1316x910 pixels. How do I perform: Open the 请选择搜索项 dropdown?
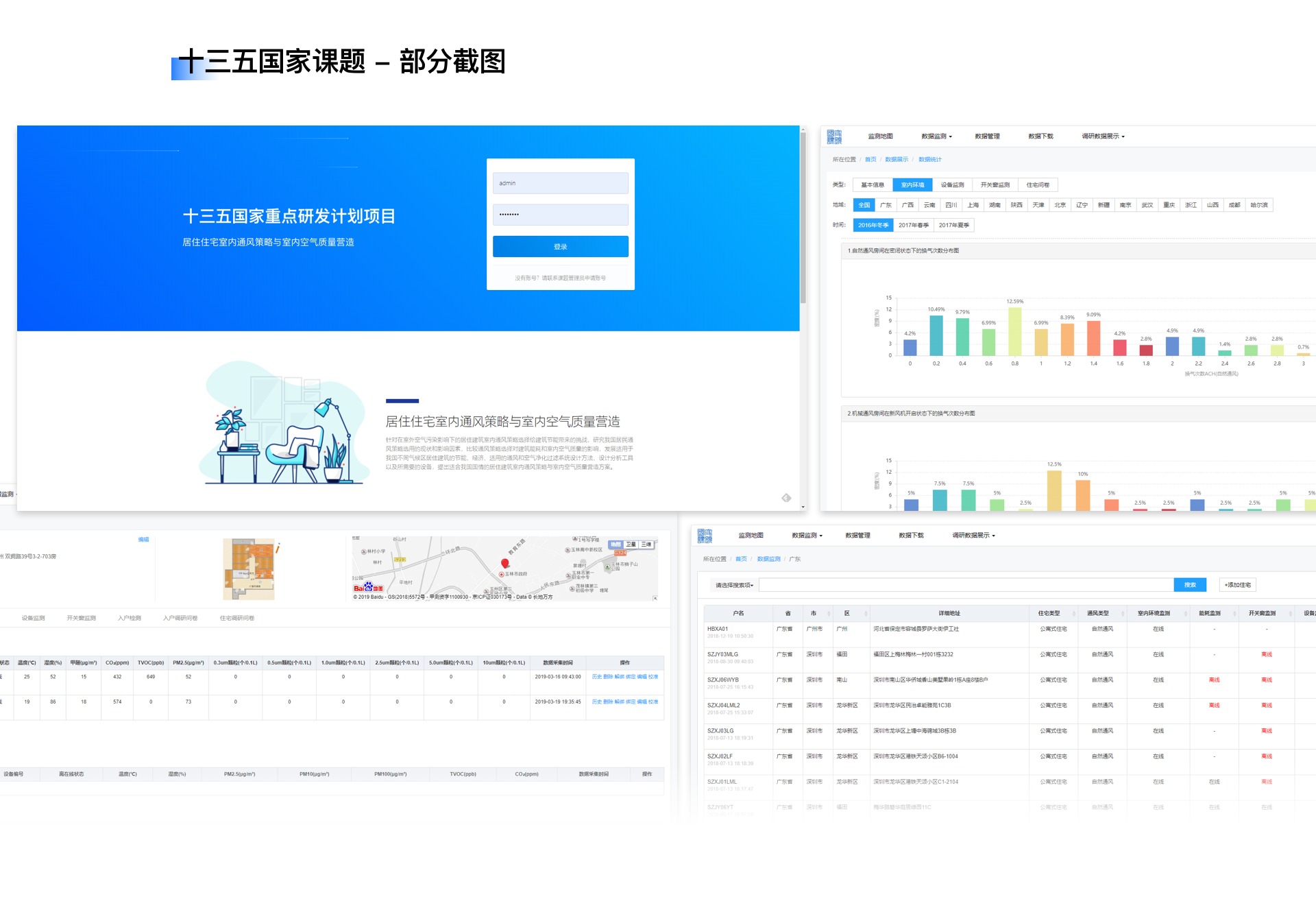click(x=734, y=585)
